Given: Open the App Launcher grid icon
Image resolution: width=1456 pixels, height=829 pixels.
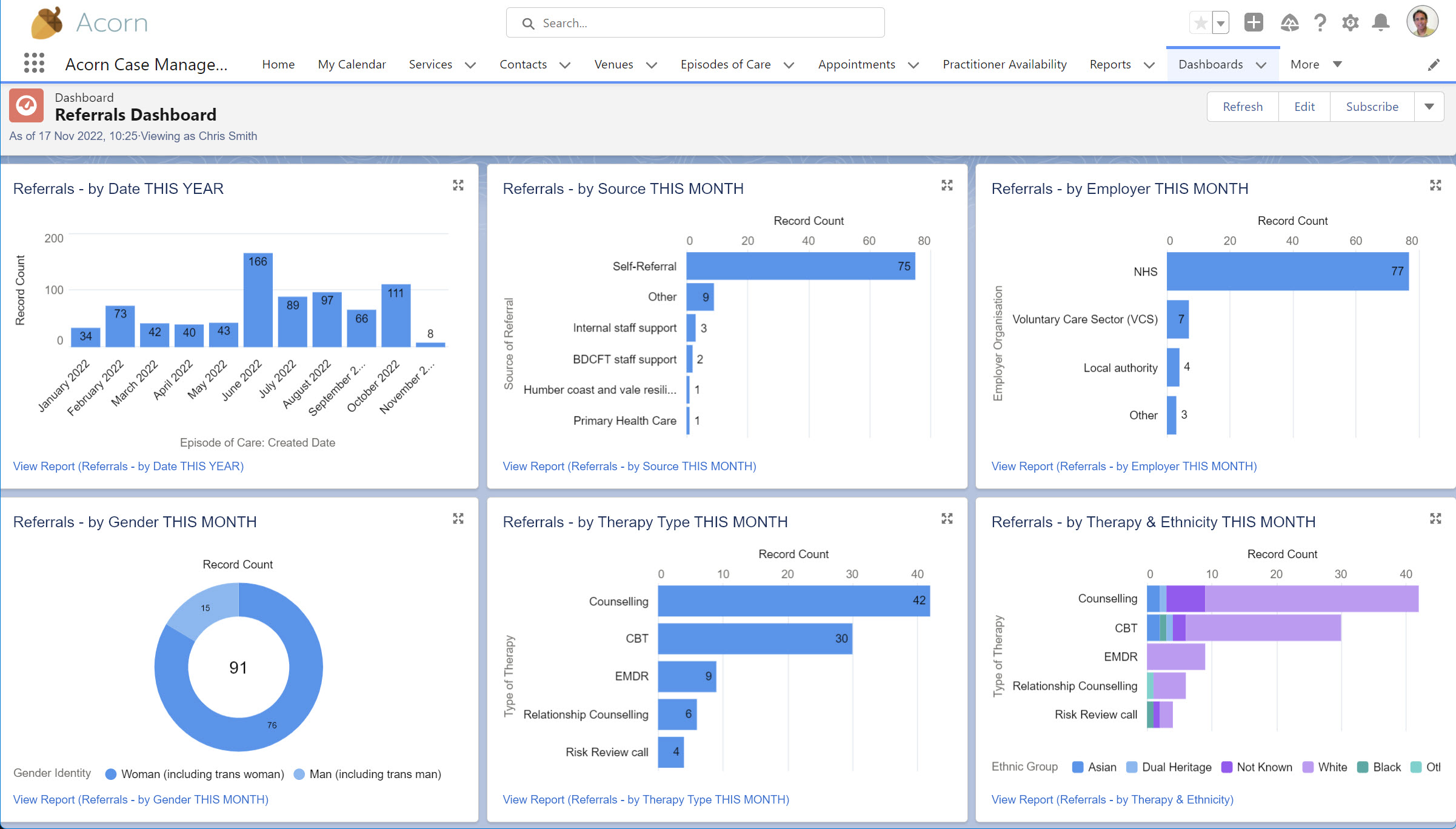Looking at the screenshot, I should (x=34, y=63).
